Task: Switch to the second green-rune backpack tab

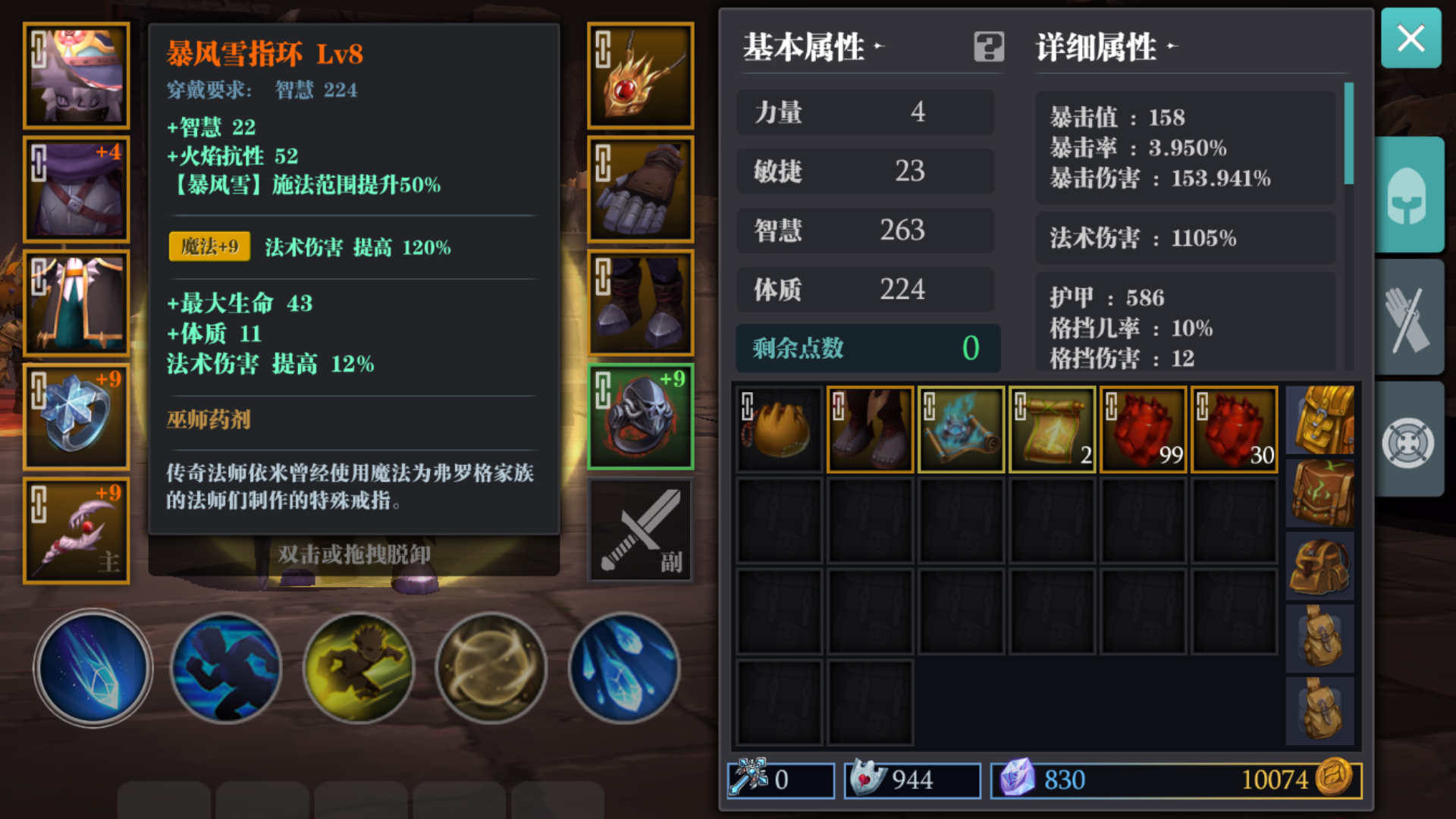Action: coord(1320,492)
